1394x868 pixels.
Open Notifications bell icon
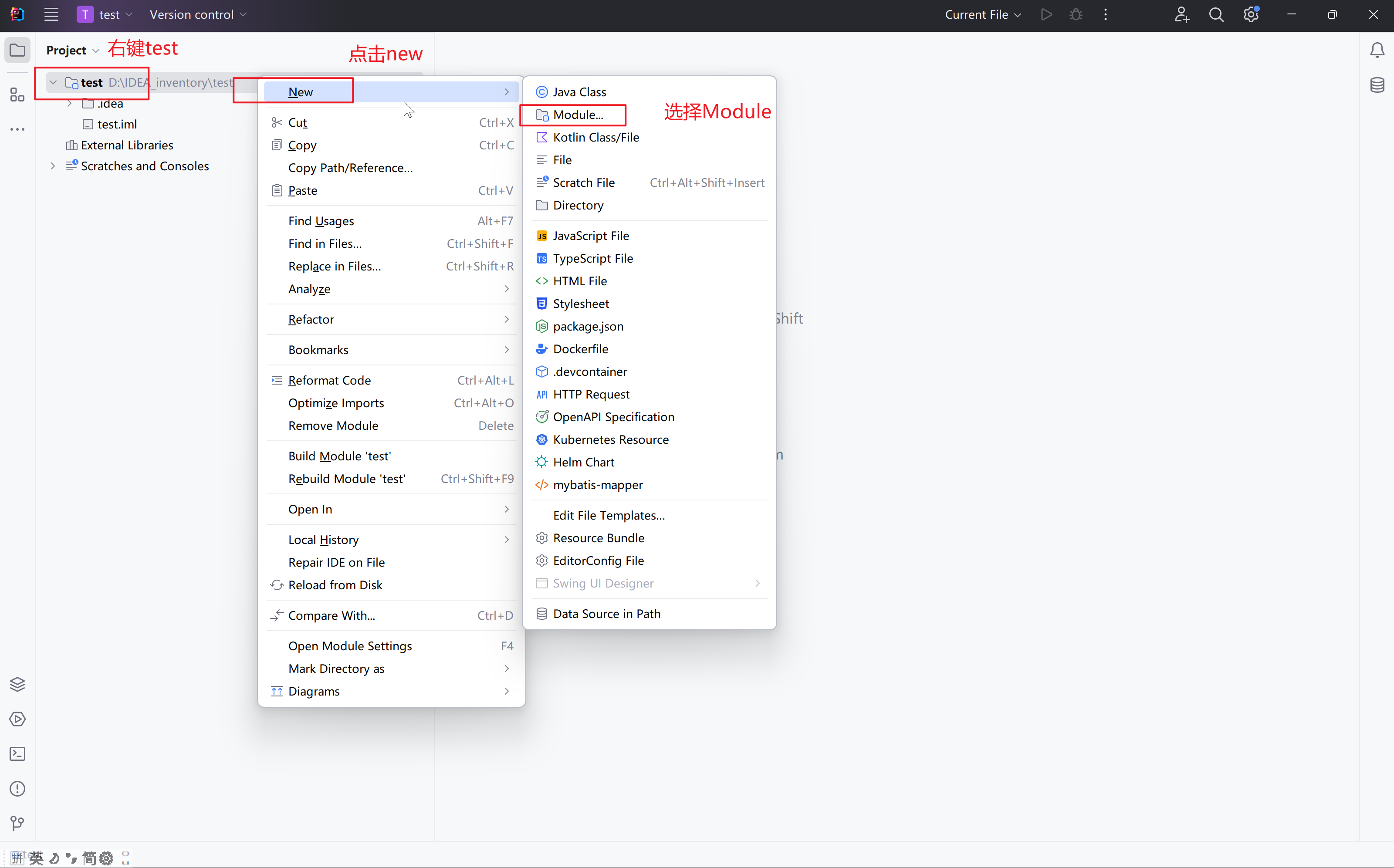pyautogui.click(x=1377, y=51)
